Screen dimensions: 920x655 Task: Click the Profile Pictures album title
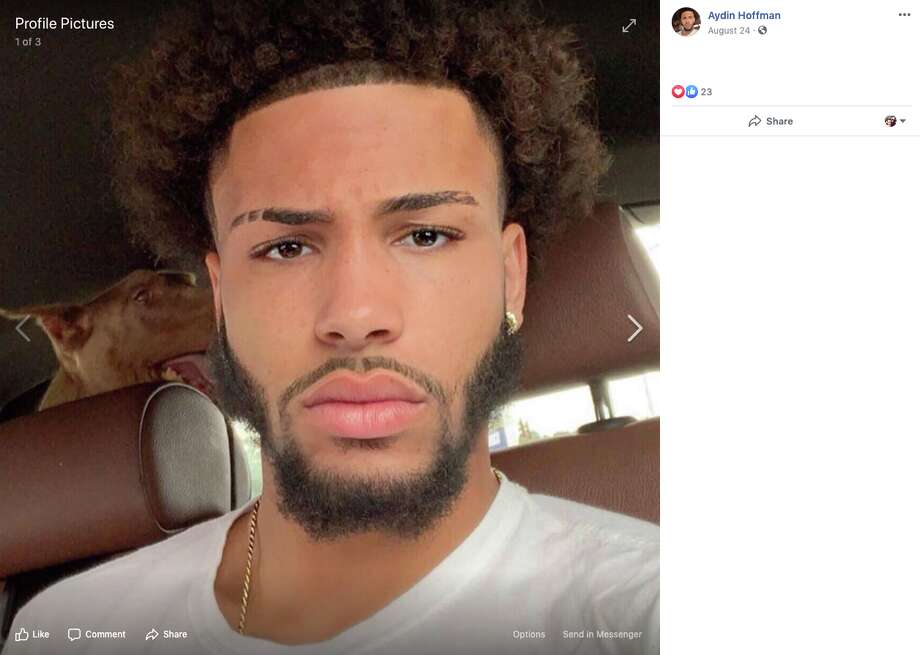pyautogui.click(x=65, y=23)
